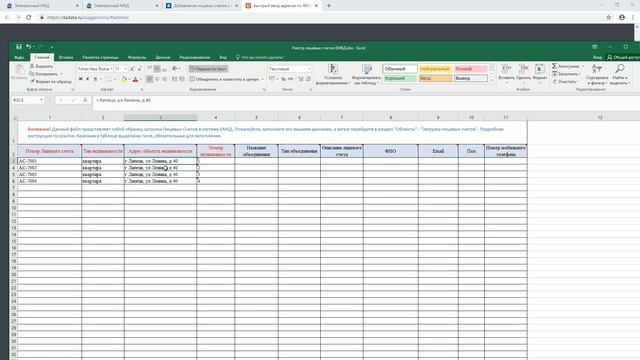Align text to the right
Image resolution: width=640 pixels, height=360 pixels.
[x=164, y=79]
